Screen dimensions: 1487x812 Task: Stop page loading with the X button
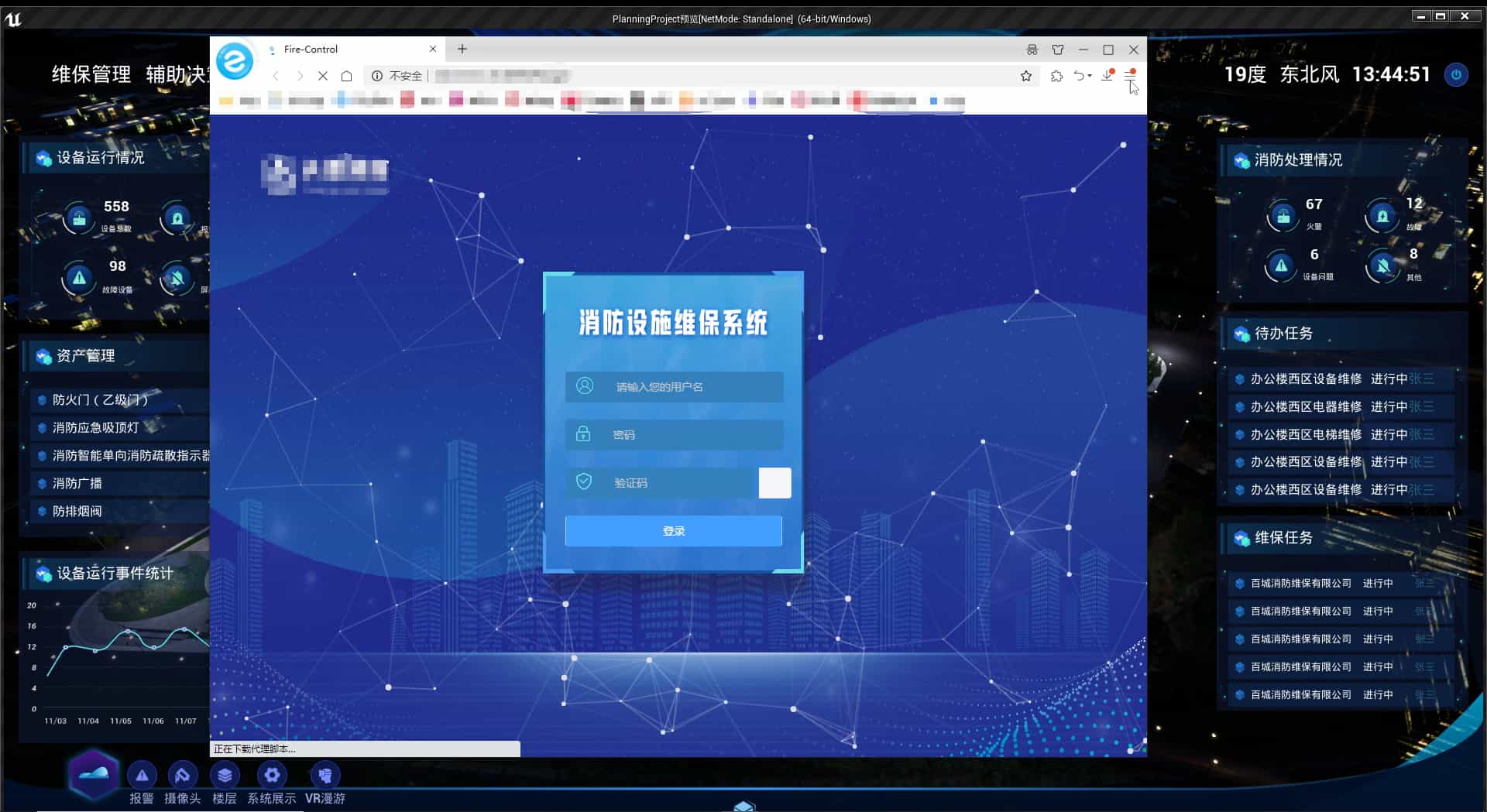click(323, 76)
